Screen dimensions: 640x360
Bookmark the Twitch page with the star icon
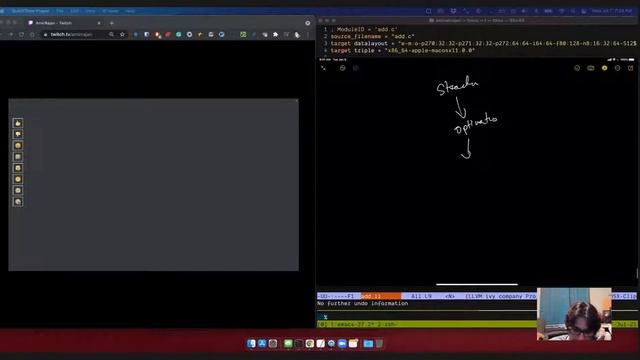pos(122,35)
